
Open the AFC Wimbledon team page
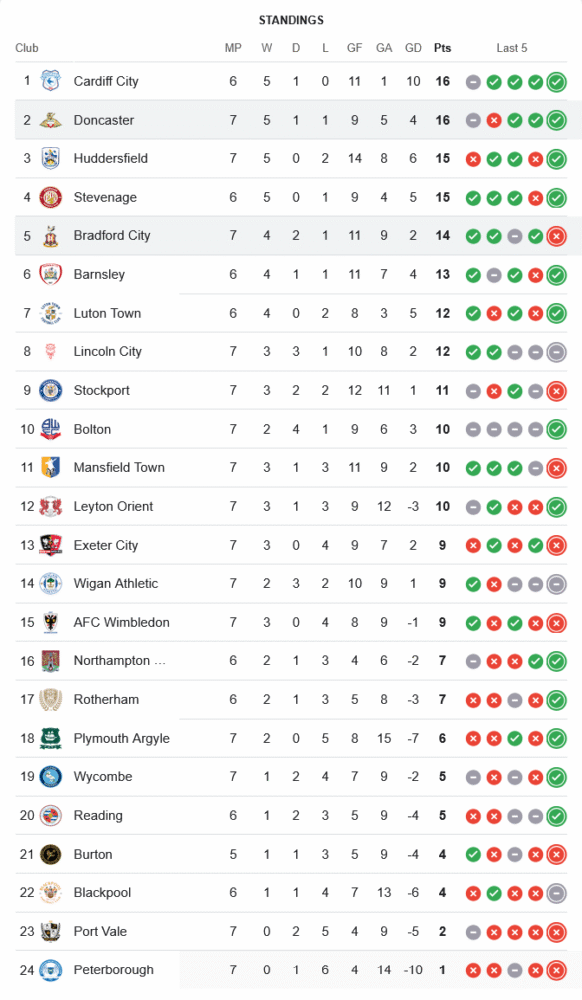tap(122, 622)
